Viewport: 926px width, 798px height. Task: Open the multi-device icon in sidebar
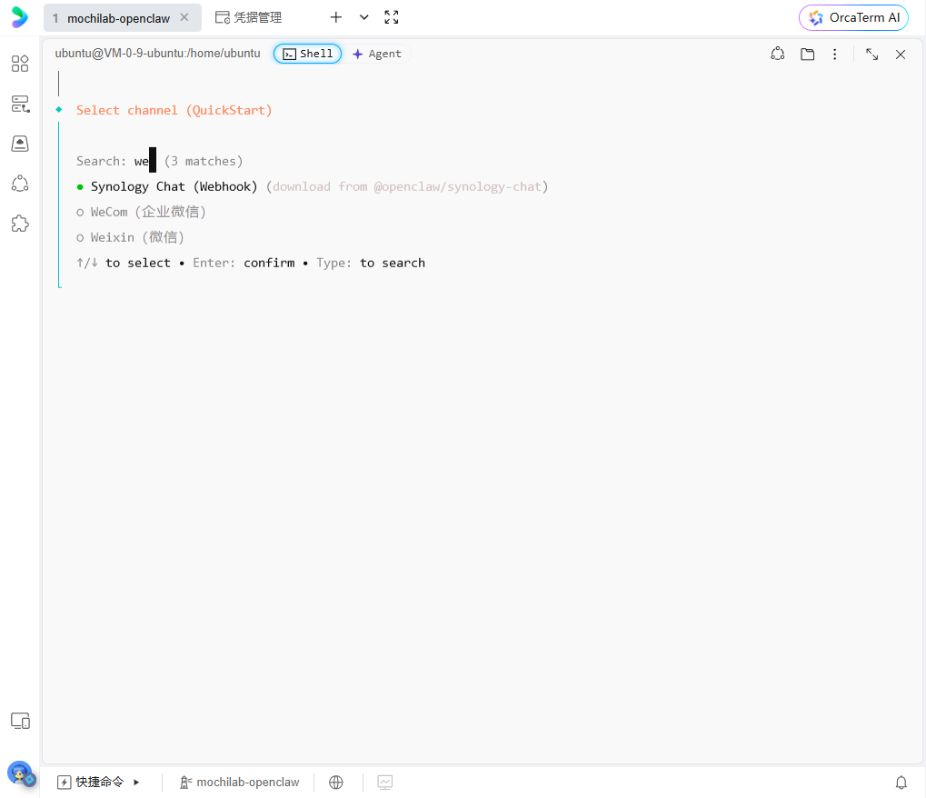click(20, 721)
